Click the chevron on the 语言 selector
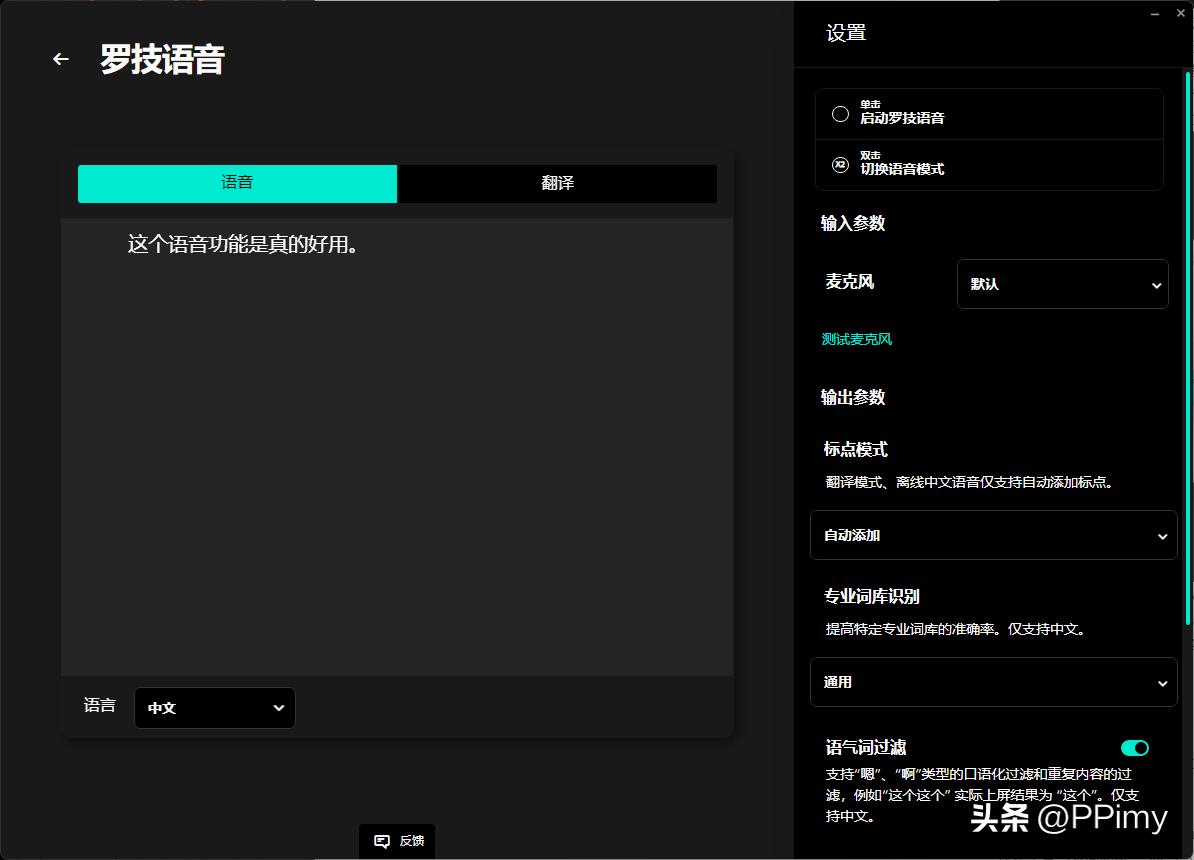Image resolution: width=1194 pixels, height=860 pixels. point(279,707)
